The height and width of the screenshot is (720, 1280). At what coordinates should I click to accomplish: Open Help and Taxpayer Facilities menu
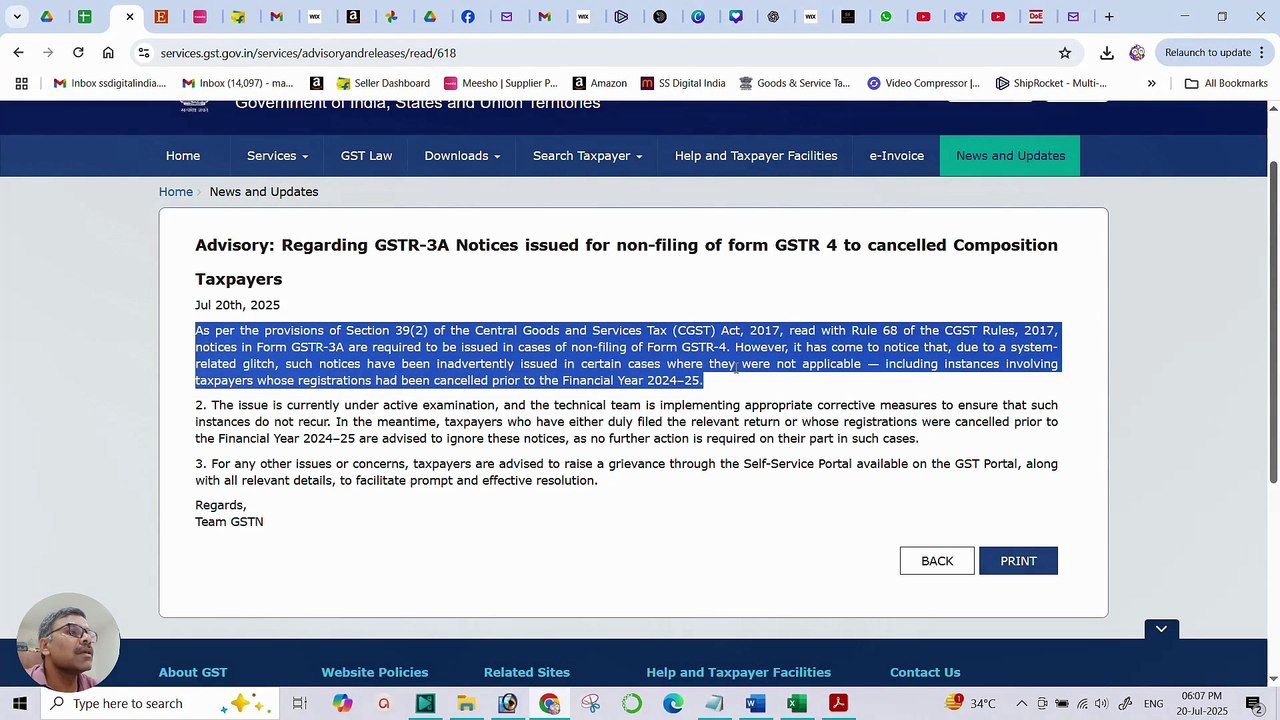coord(756,156)
